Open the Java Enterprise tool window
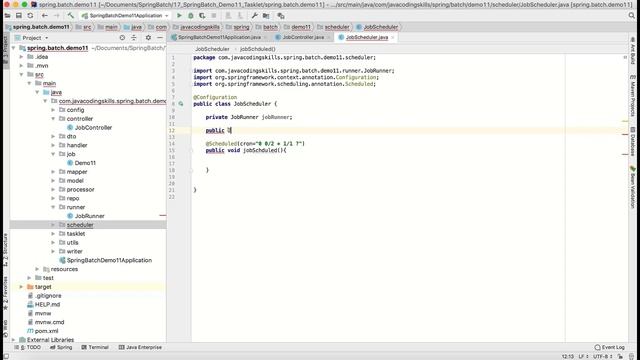640x360 pixels. coord(140,347)
